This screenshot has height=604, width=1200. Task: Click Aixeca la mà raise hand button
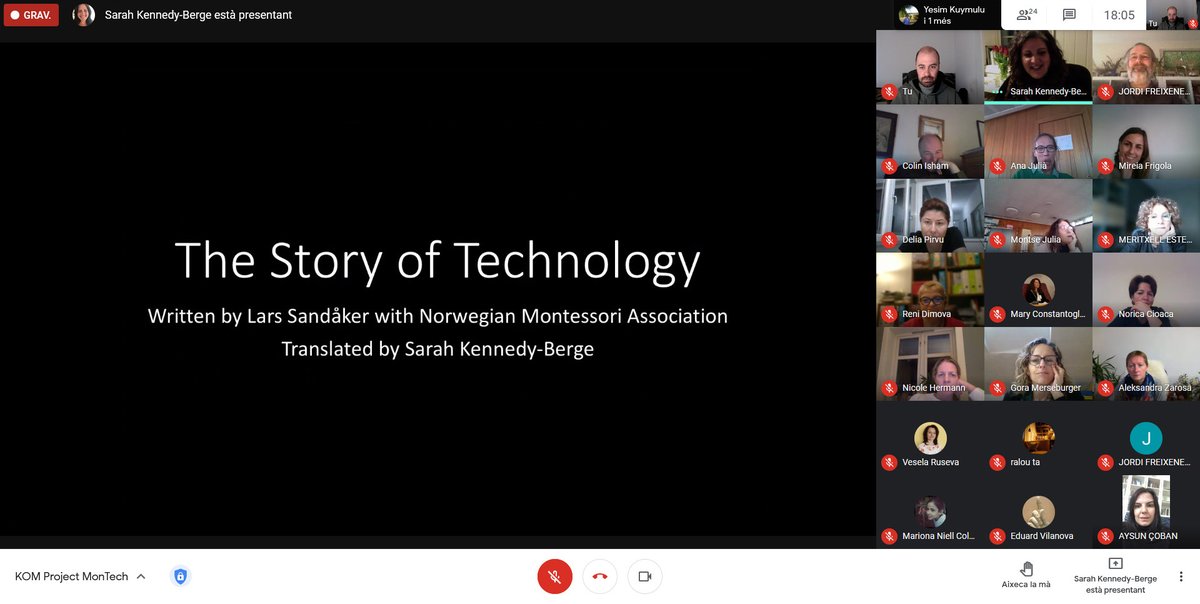click(1026, 575)
